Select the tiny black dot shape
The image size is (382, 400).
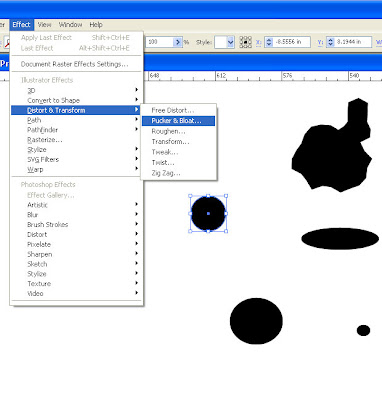click(363, 330)
